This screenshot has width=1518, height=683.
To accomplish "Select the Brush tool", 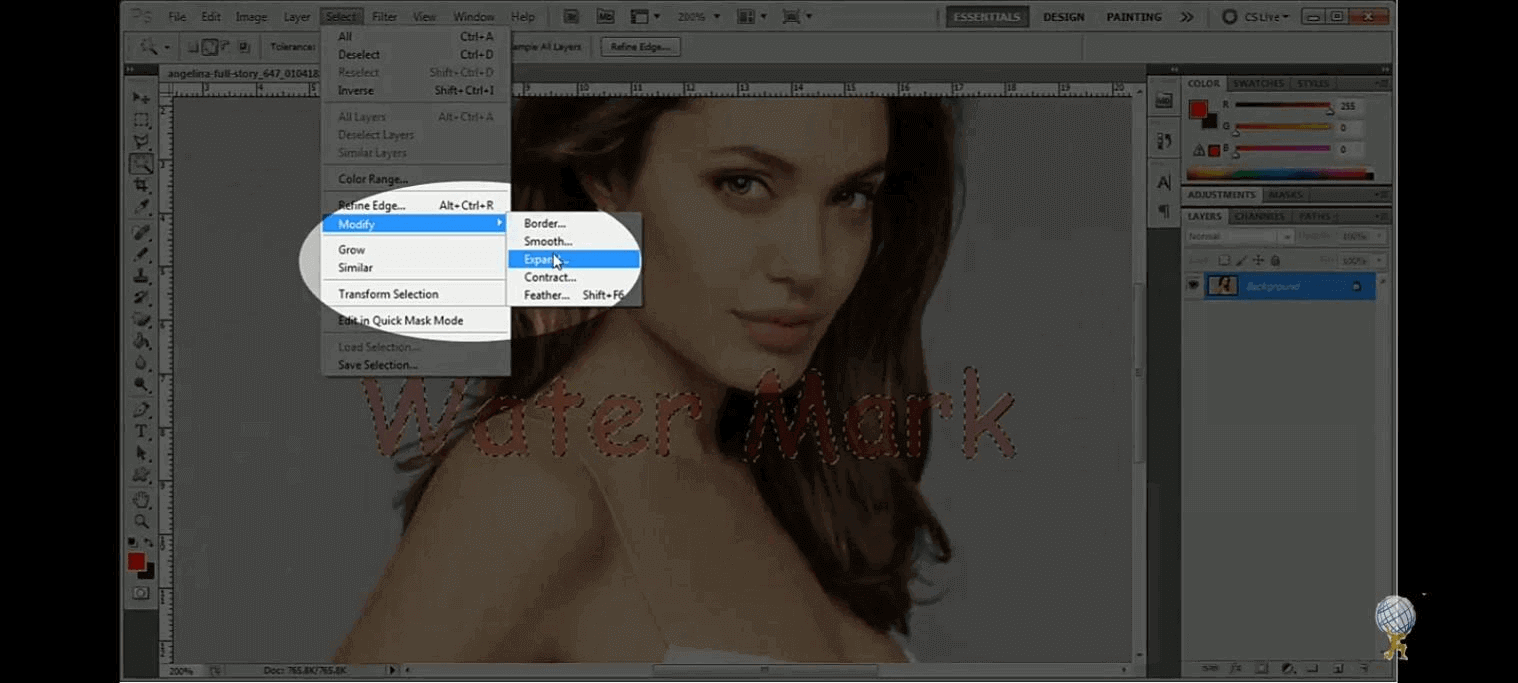I will click(141, 254).
